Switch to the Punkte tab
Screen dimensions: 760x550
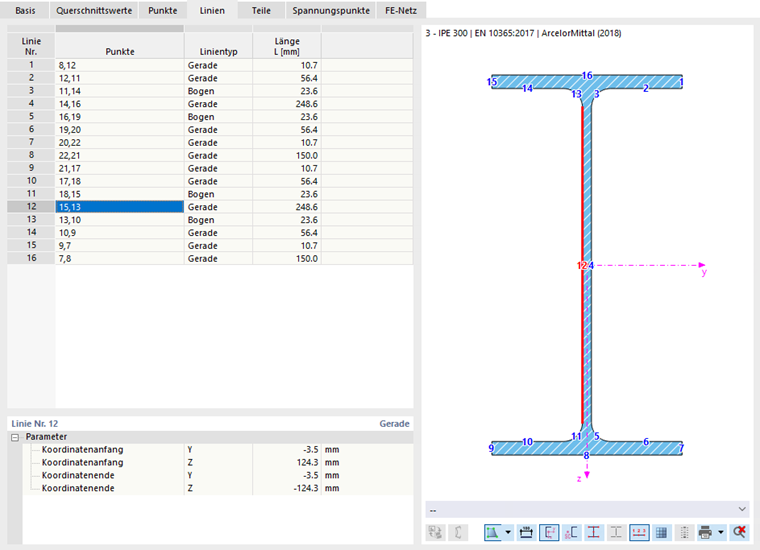tap(162, 10)
